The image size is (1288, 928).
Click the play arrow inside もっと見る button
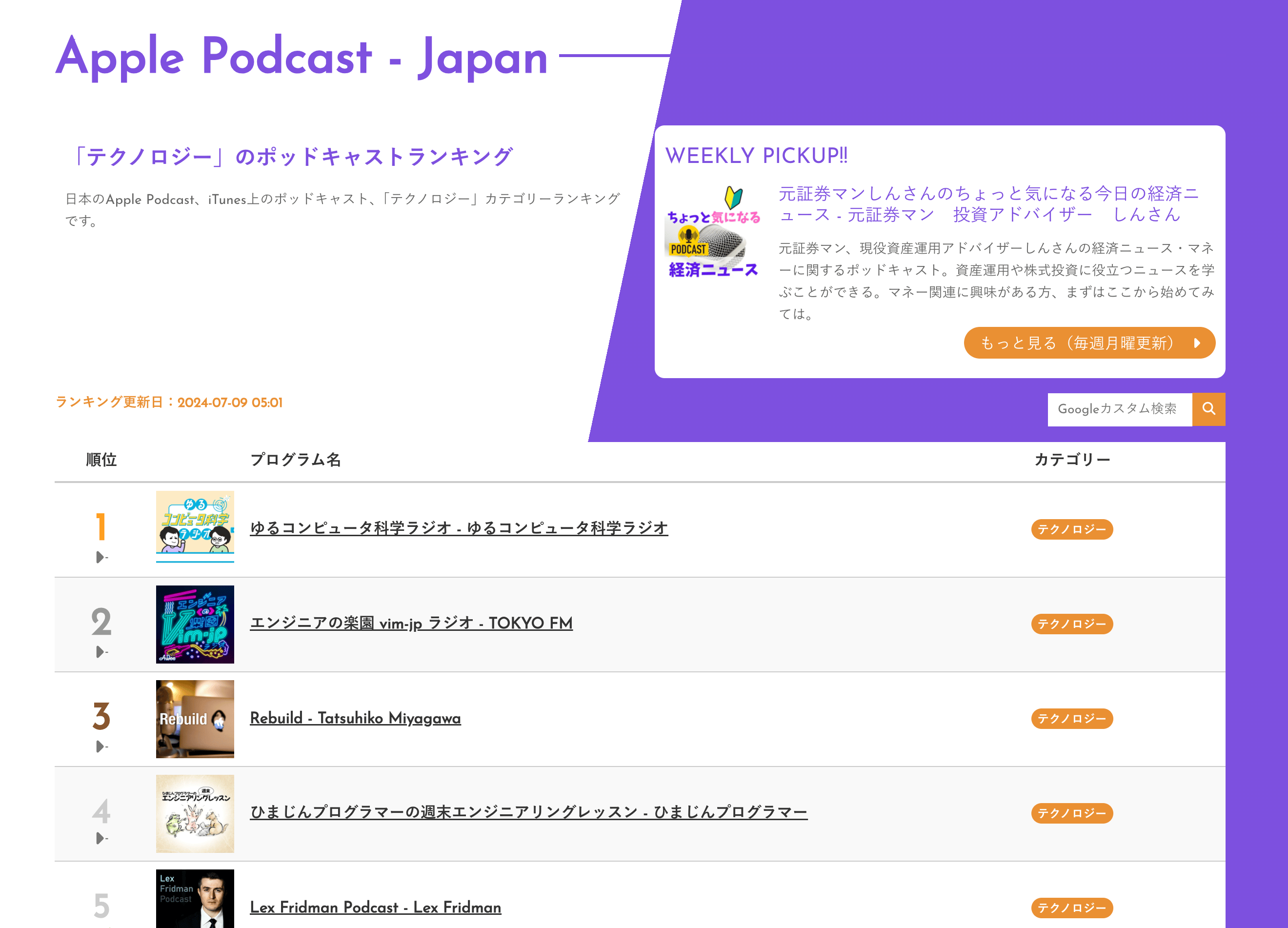tap(1196, 343)
